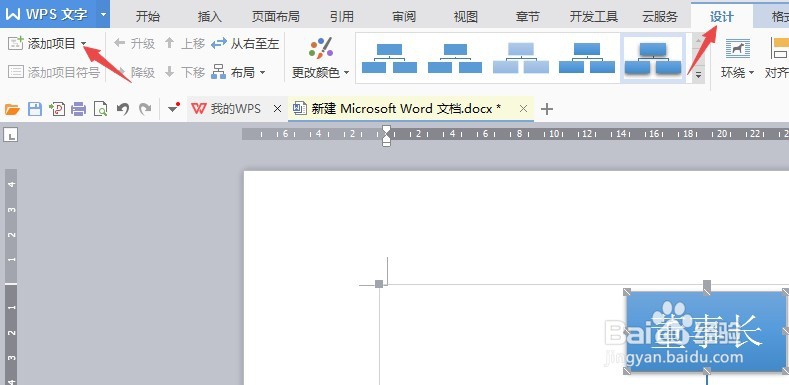The image size is (789, 385).
Task: Close the 新建 Microsoft Word 文档.docx tab
Action: (523, 109)
